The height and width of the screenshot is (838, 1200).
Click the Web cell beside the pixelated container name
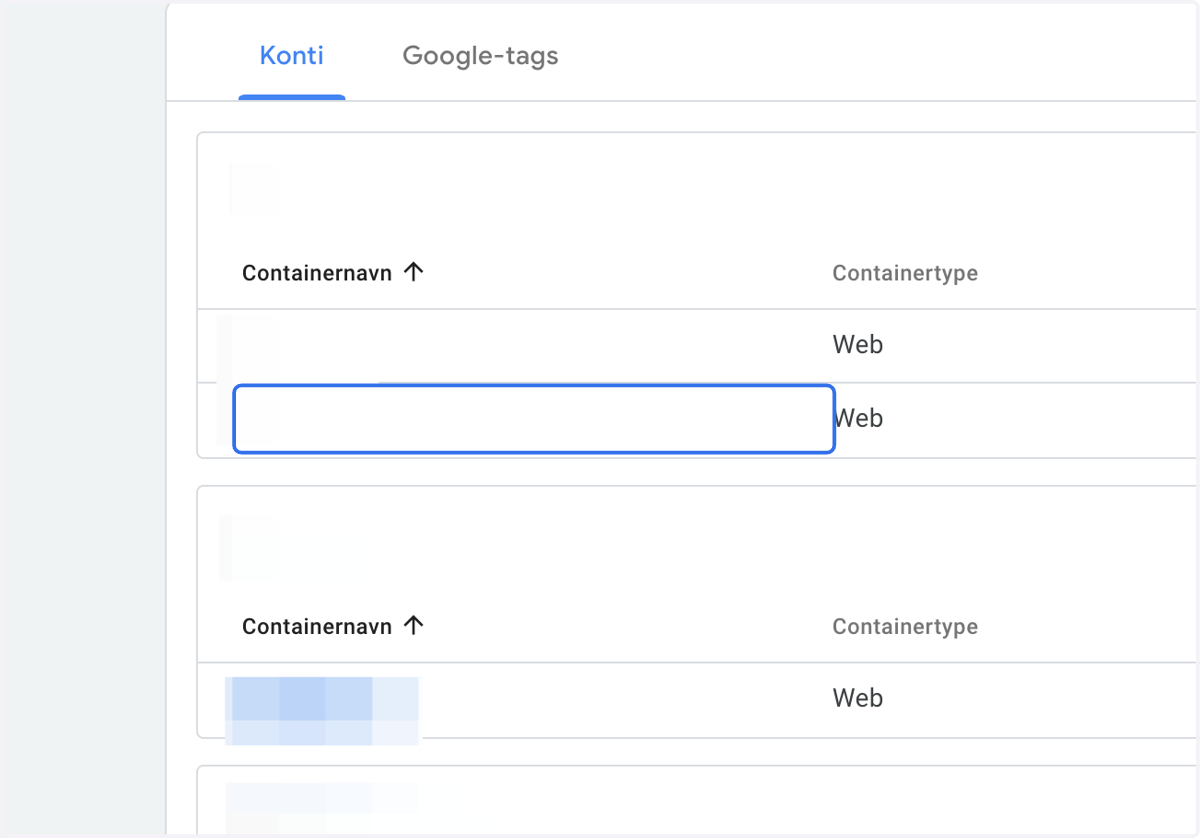(858, 698)
